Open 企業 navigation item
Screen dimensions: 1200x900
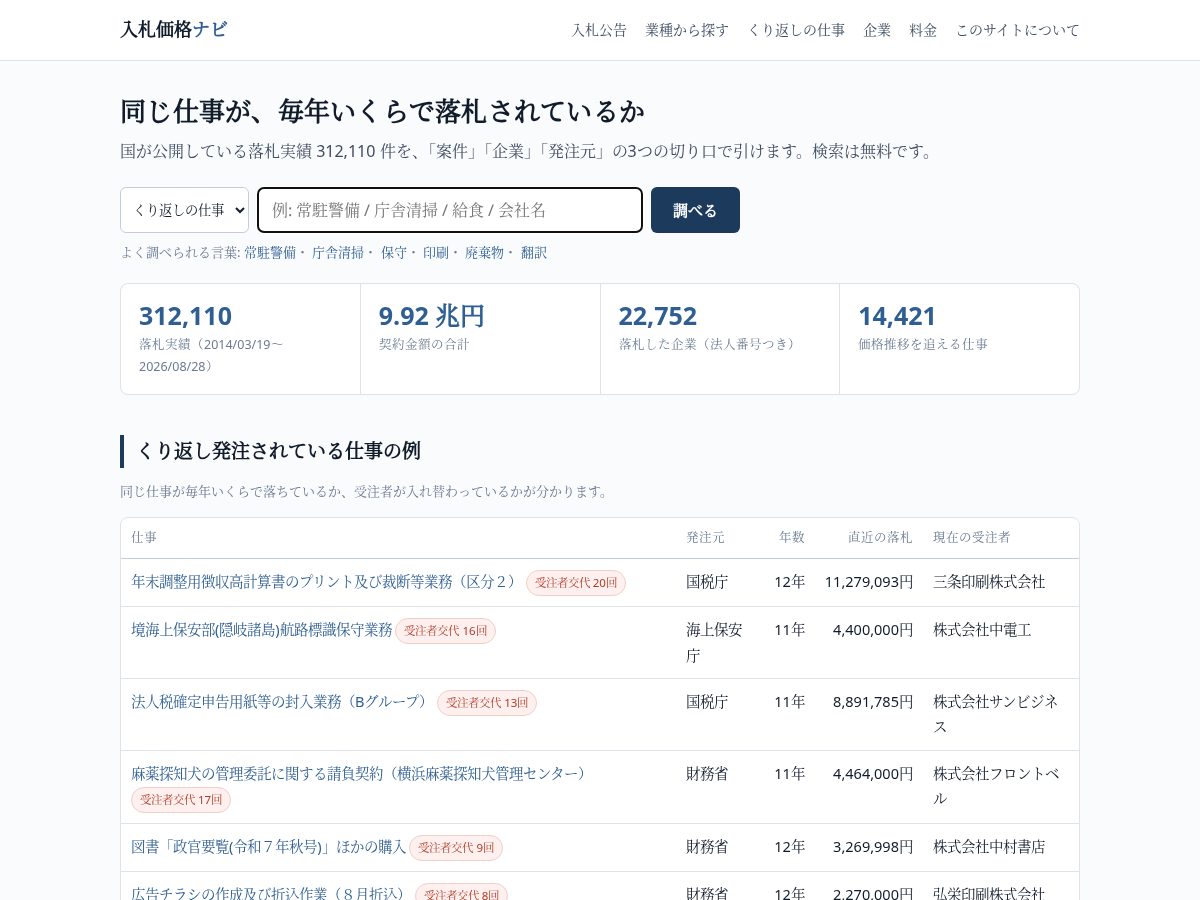coord(877,30)
